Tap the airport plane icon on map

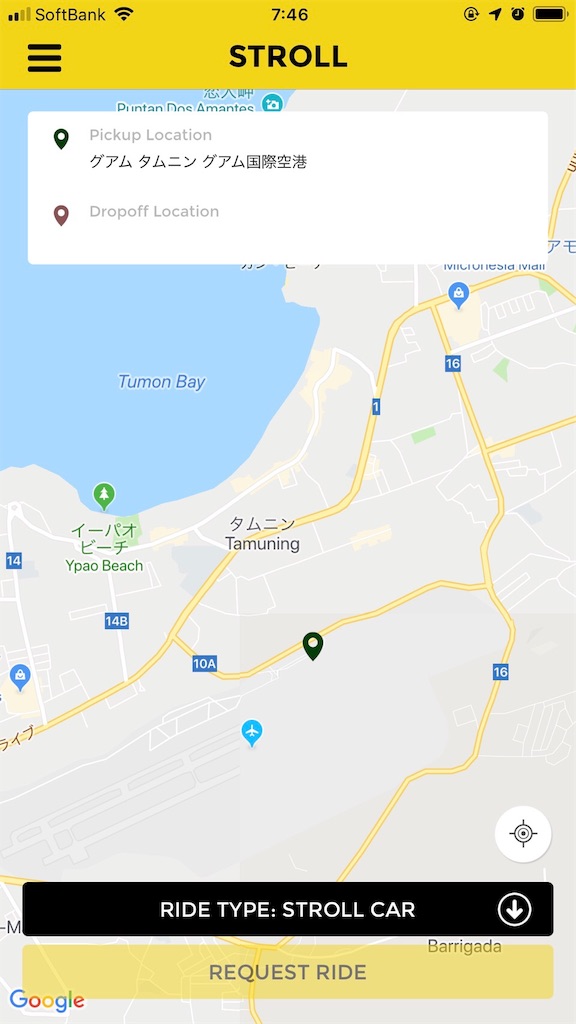tap(251, 732)
